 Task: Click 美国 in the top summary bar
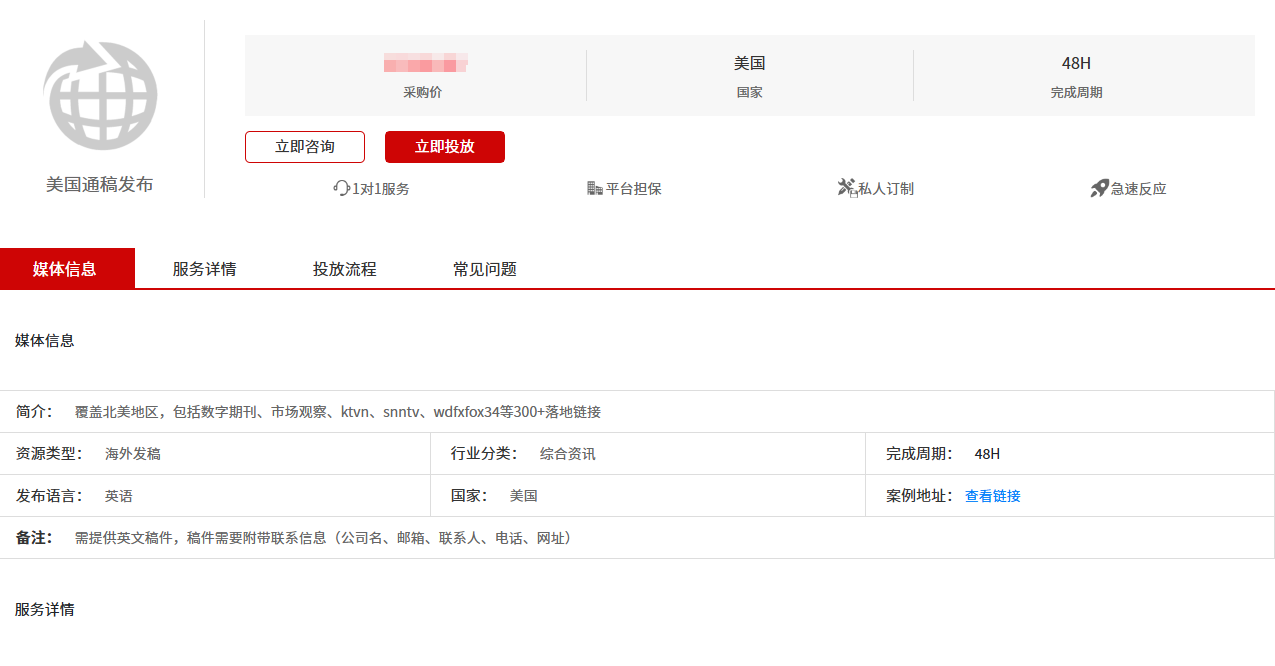pyautogui.click(x=749, y=64)
